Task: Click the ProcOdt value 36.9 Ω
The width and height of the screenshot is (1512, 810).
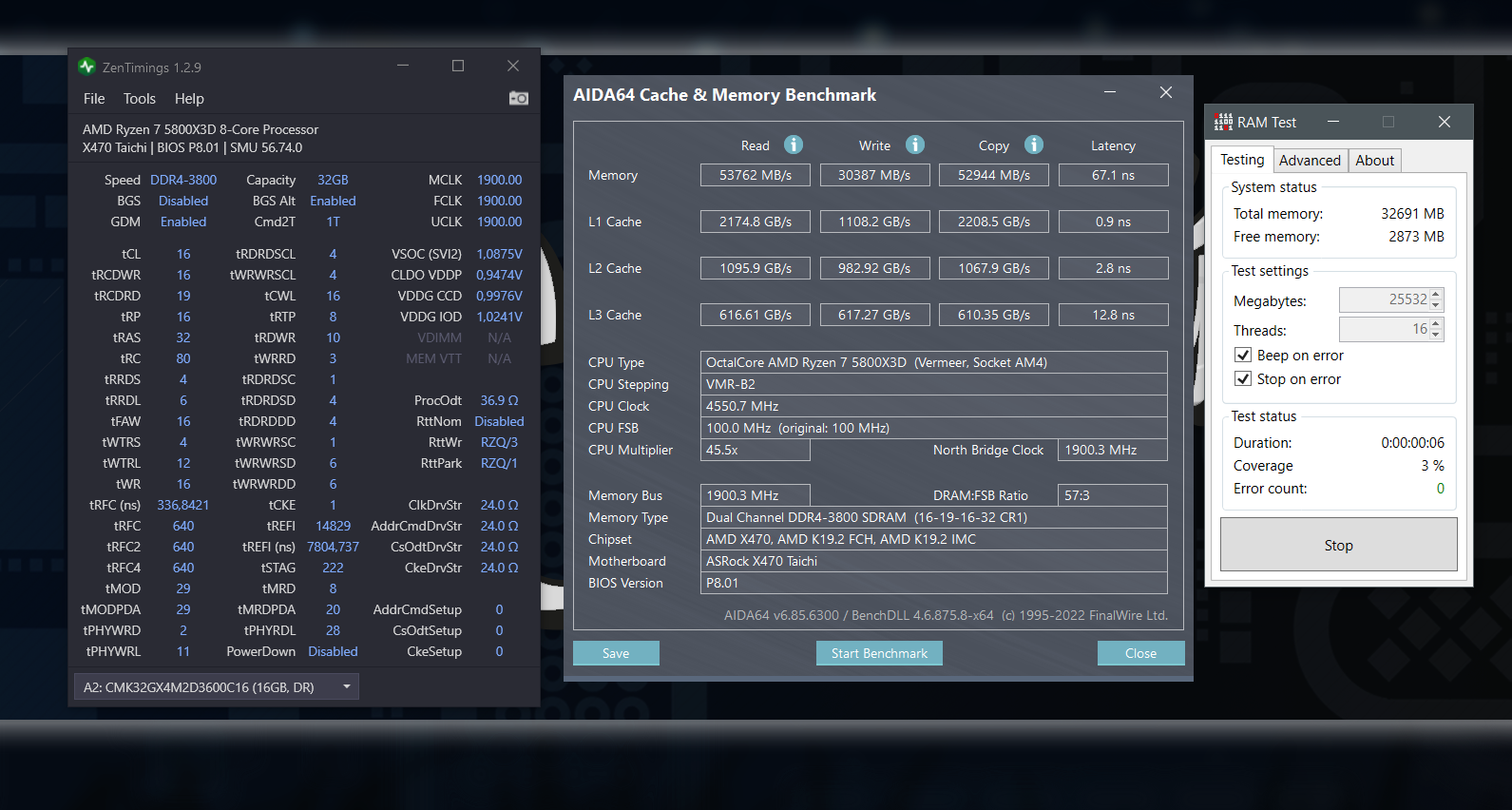Action: (499, 400)
